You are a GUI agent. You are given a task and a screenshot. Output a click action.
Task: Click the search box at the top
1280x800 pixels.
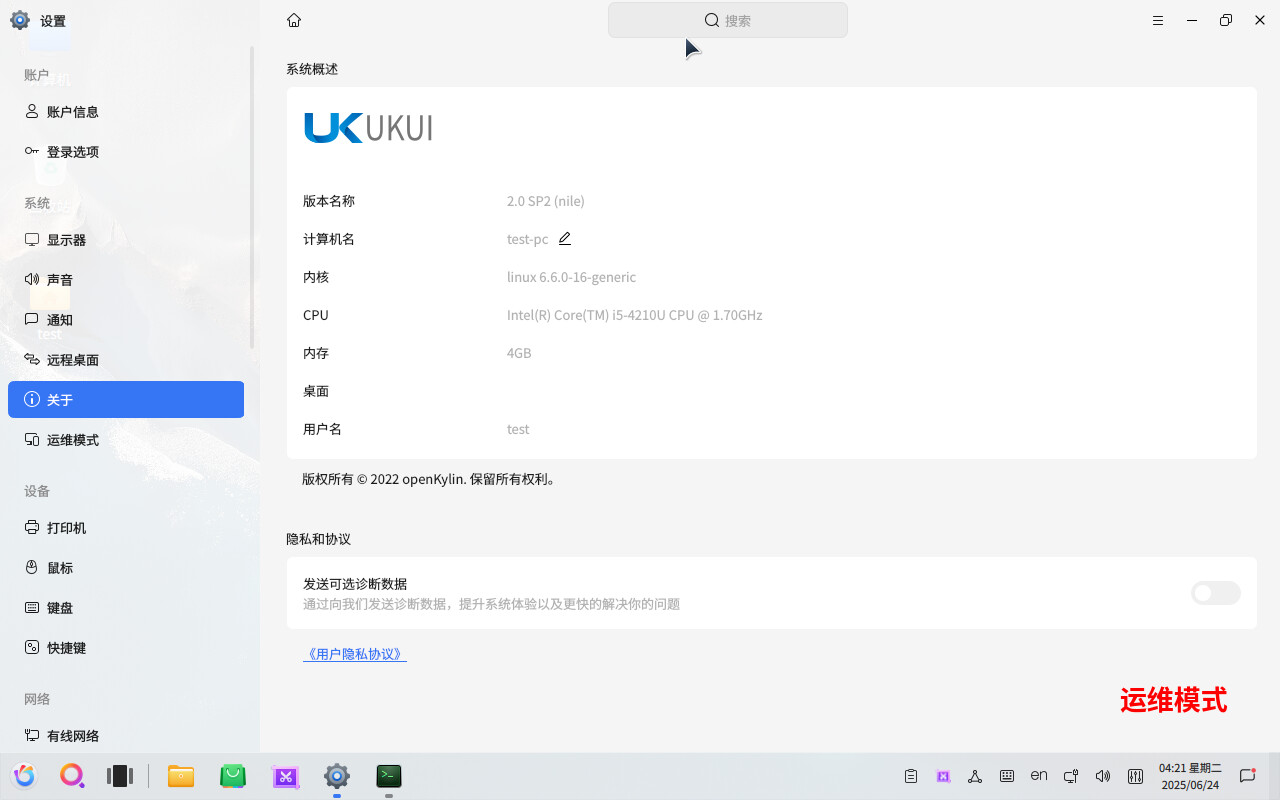pos(728,20)
